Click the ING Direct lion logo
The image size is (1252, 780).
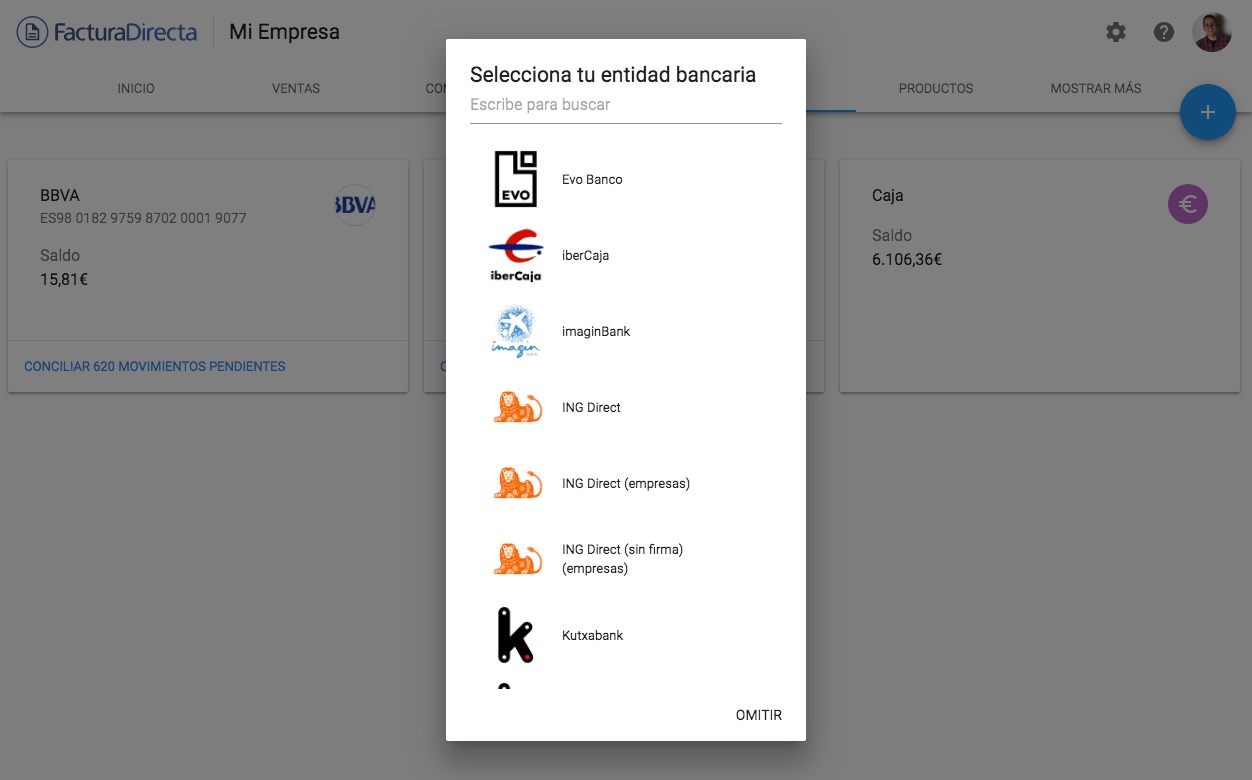(x=517, y=408)
